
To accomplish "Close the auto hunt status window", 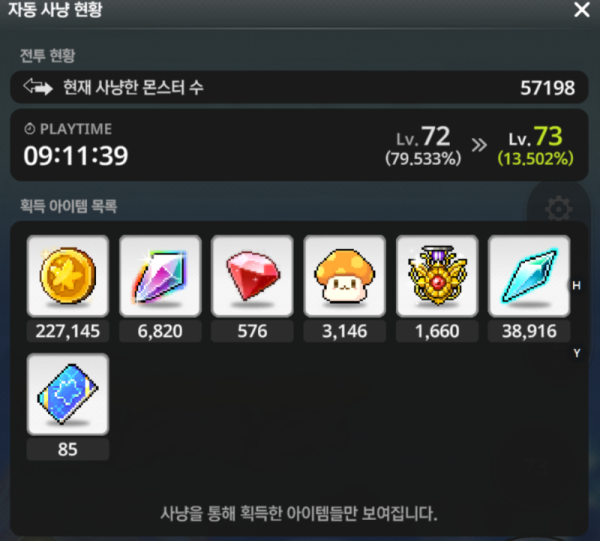I will pos(582,10).
